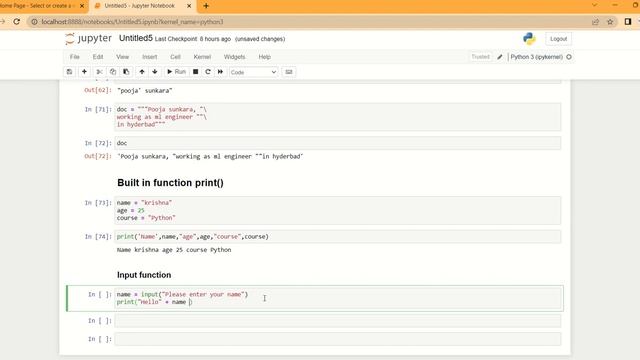Reload the page
This screenshot has height=360, width=640.
pyautogui.click(x=17, y=22)
